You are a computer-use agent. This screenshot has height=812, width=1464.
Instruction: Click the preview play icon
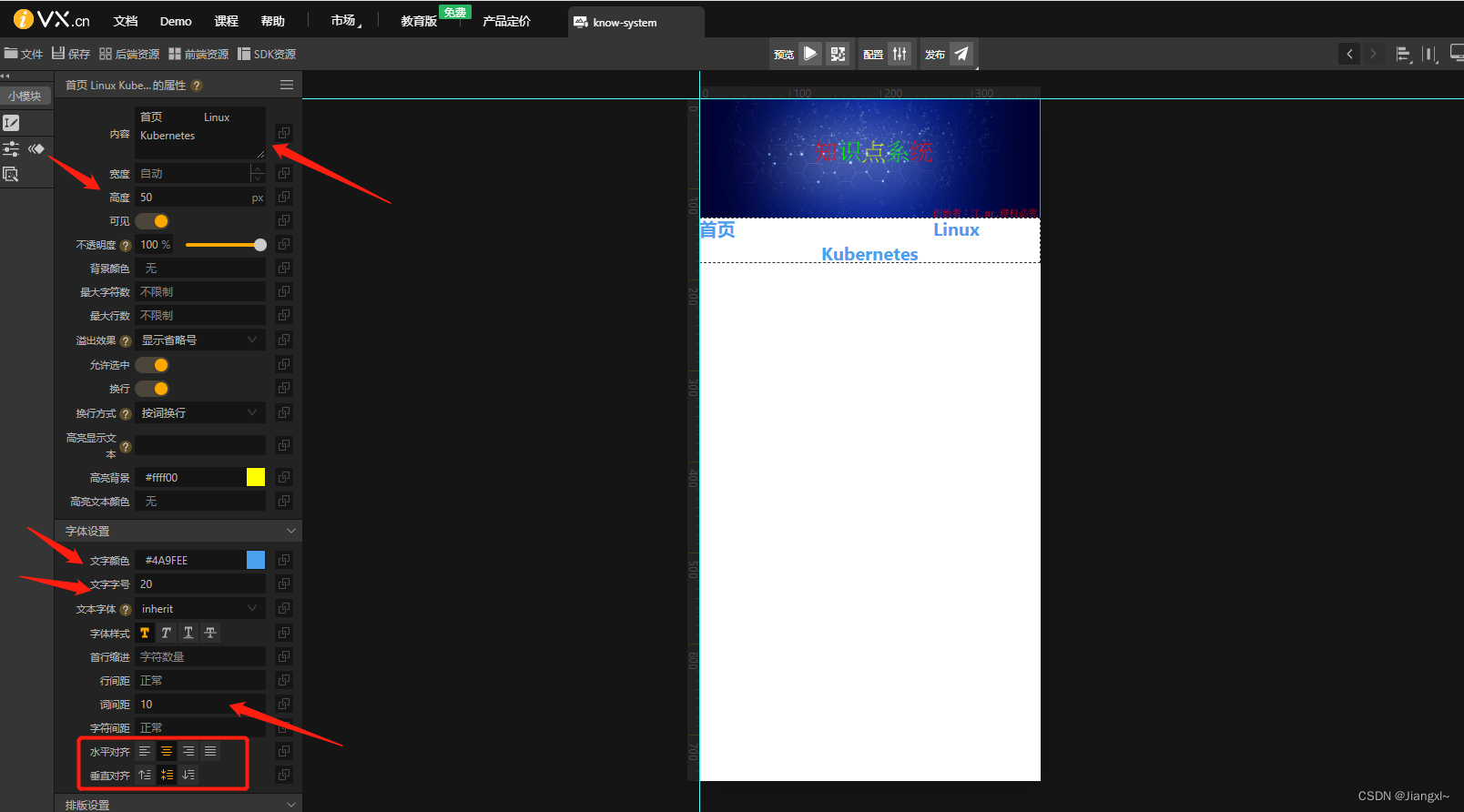[x=810, y=54]
